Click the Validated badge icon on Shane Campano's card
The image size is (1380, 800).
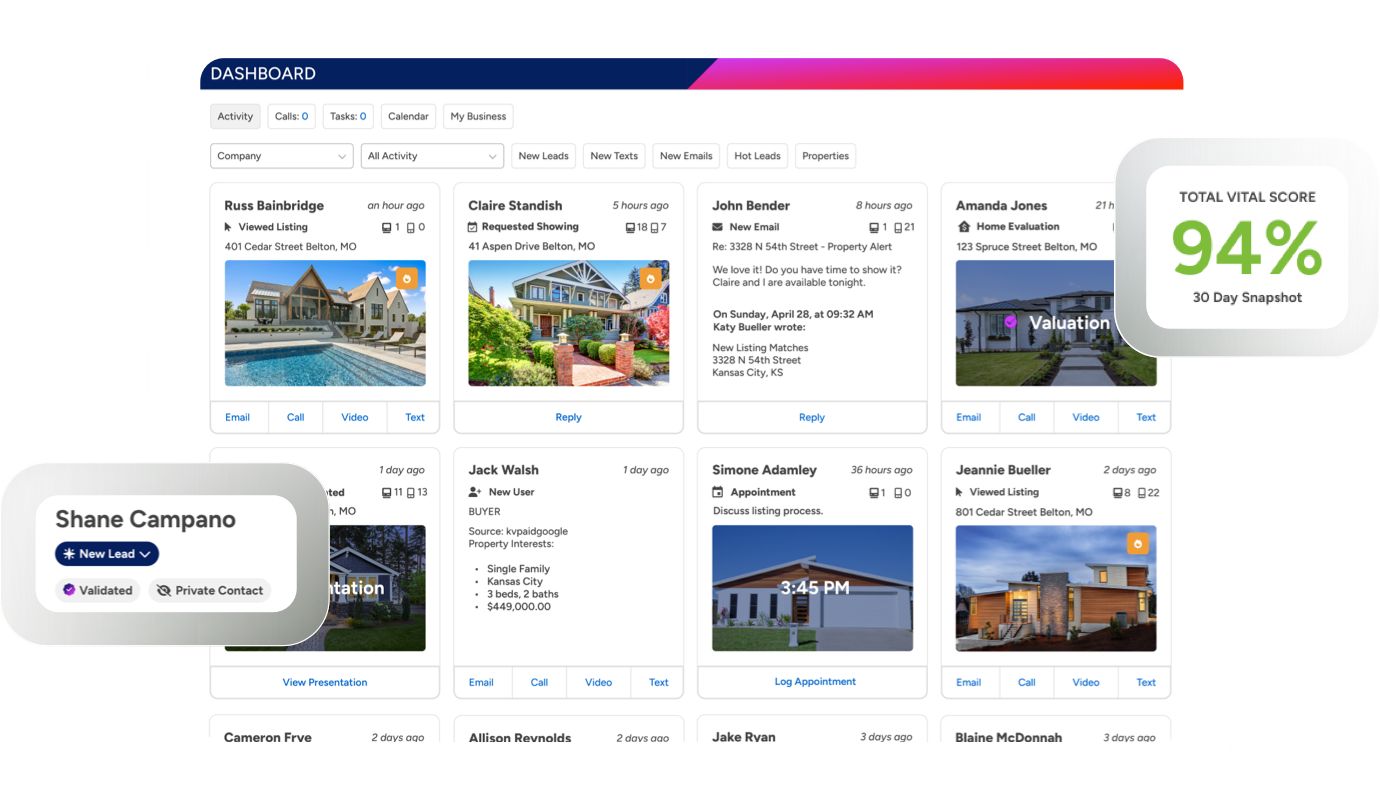click(68, 590)
